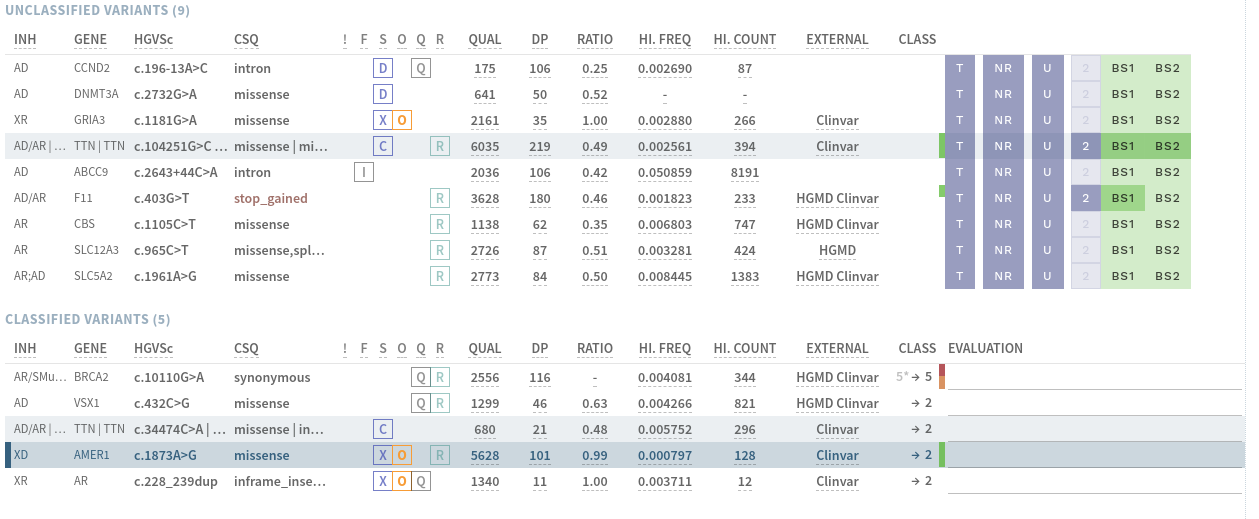Click evaluation field in VSX1 row
Screen dimensions: 1259x519
1094,404
